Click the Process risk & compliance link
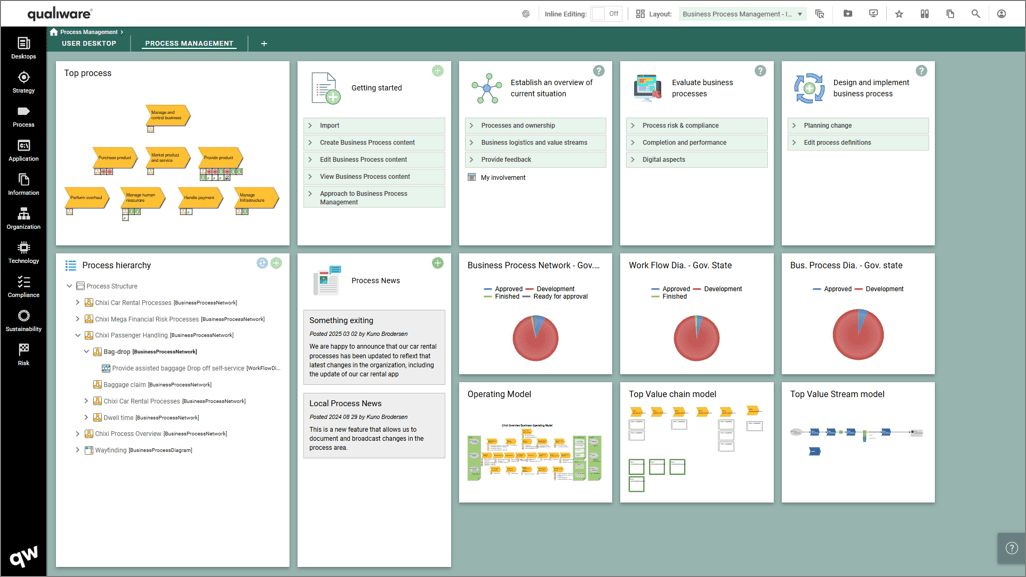The width and height of the screenshot is (1026, 577). coord(680,126)
